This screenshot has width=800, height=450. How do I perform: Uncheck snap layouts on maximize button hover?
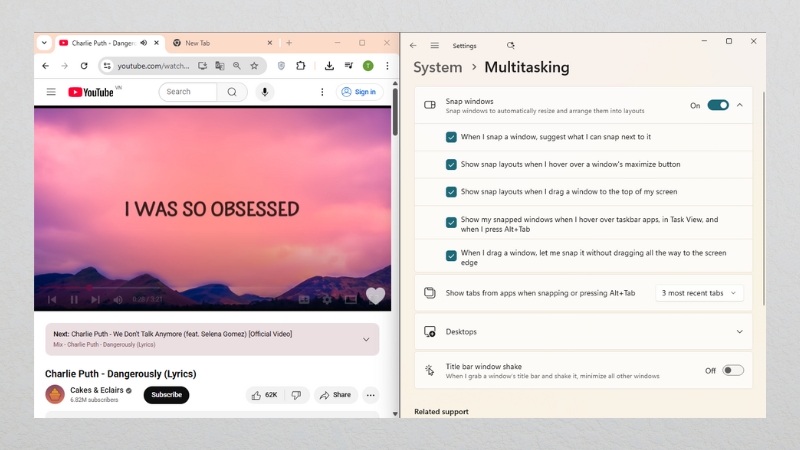451,164
